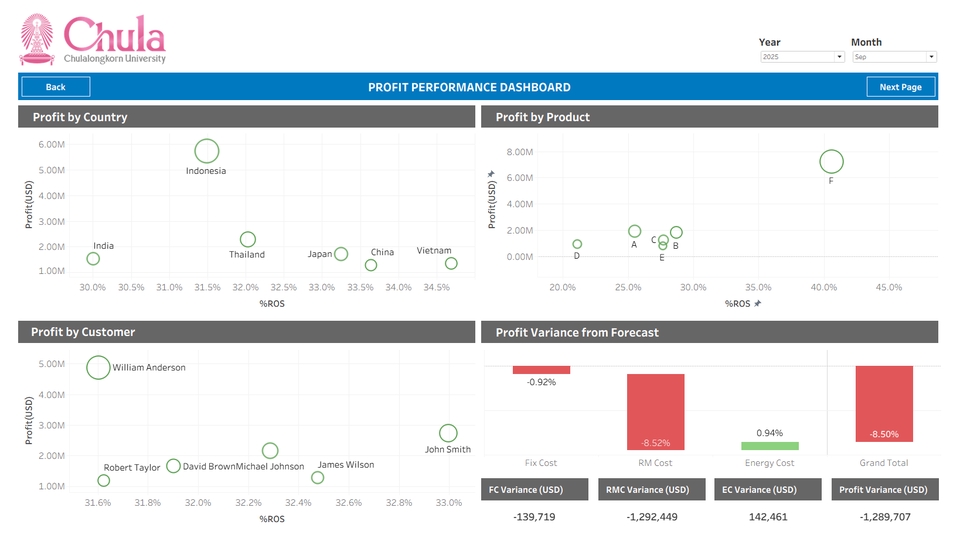Select the Indonesia bubble in country chart
The width and height of the screenshot is (960, 542).
coord(206,151)
